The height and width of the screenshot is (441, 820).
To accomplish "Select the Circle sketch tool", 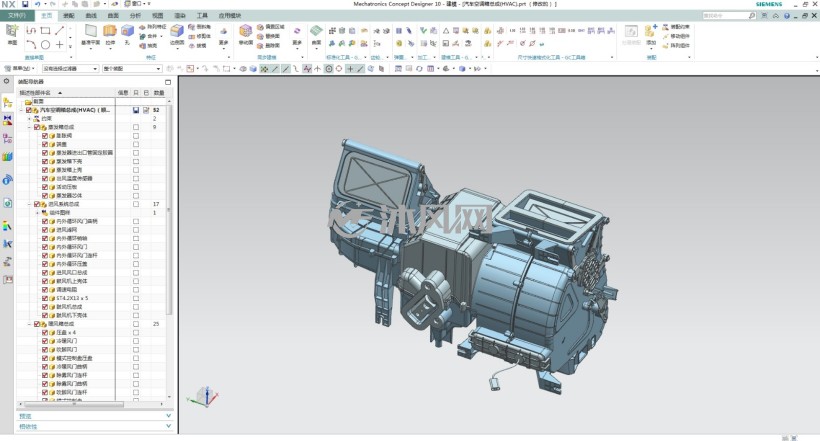I will coord(45,45).
